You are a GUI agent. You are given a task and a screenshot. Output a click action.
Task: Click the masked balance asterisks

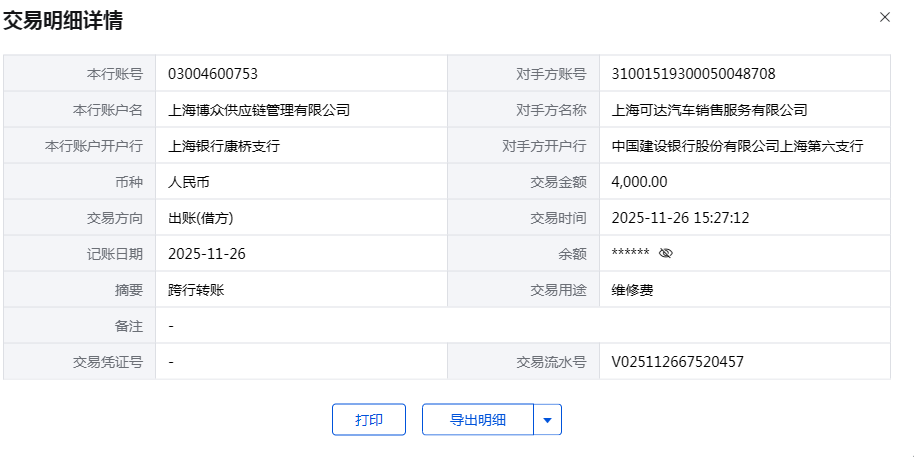[631, 254]
